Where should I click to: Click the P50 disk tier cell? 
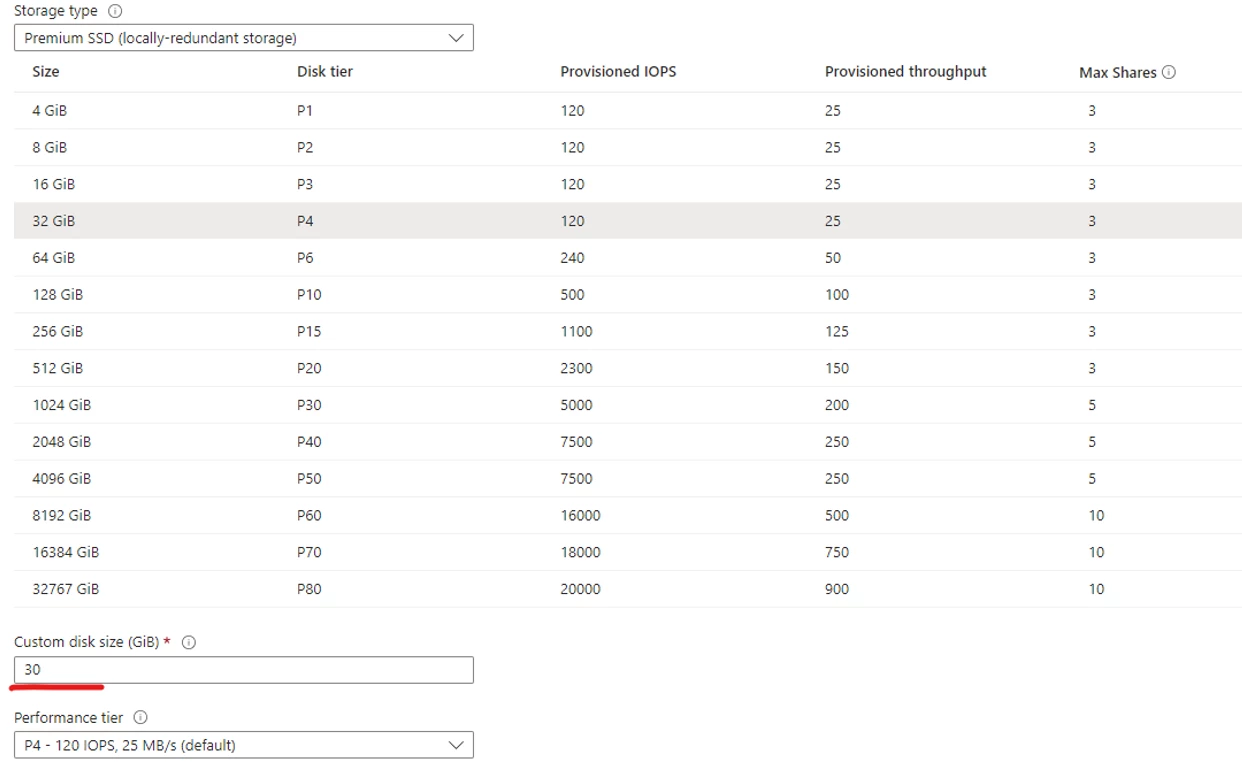point(309,478)
